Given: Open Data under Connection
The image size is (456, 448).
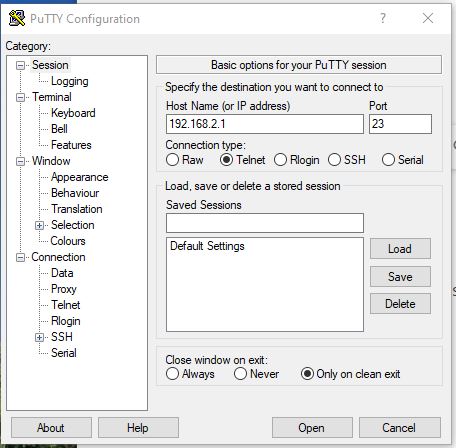Looking at the screenshot, I should 62,273.
